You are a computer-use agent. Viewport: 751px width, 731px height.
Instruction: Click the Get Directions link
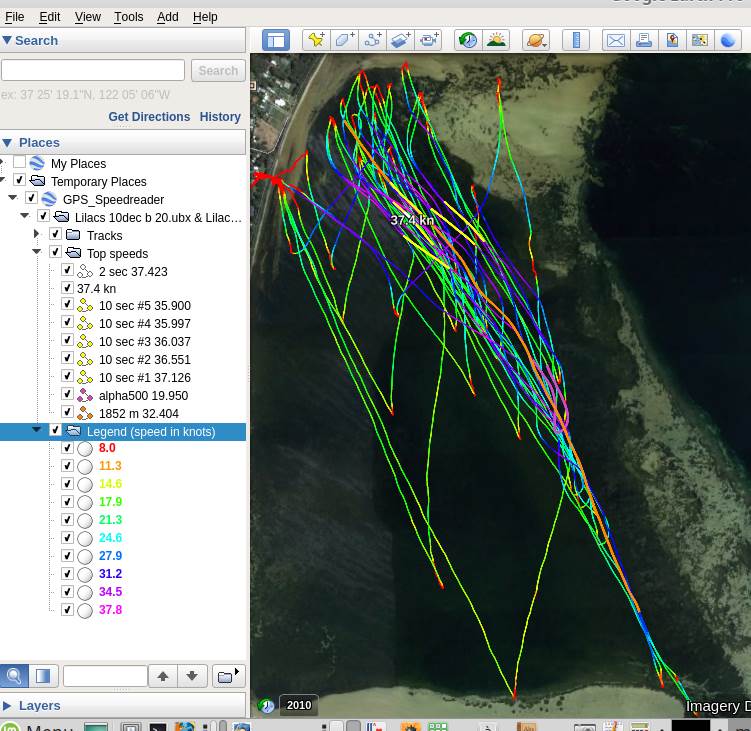149,117
